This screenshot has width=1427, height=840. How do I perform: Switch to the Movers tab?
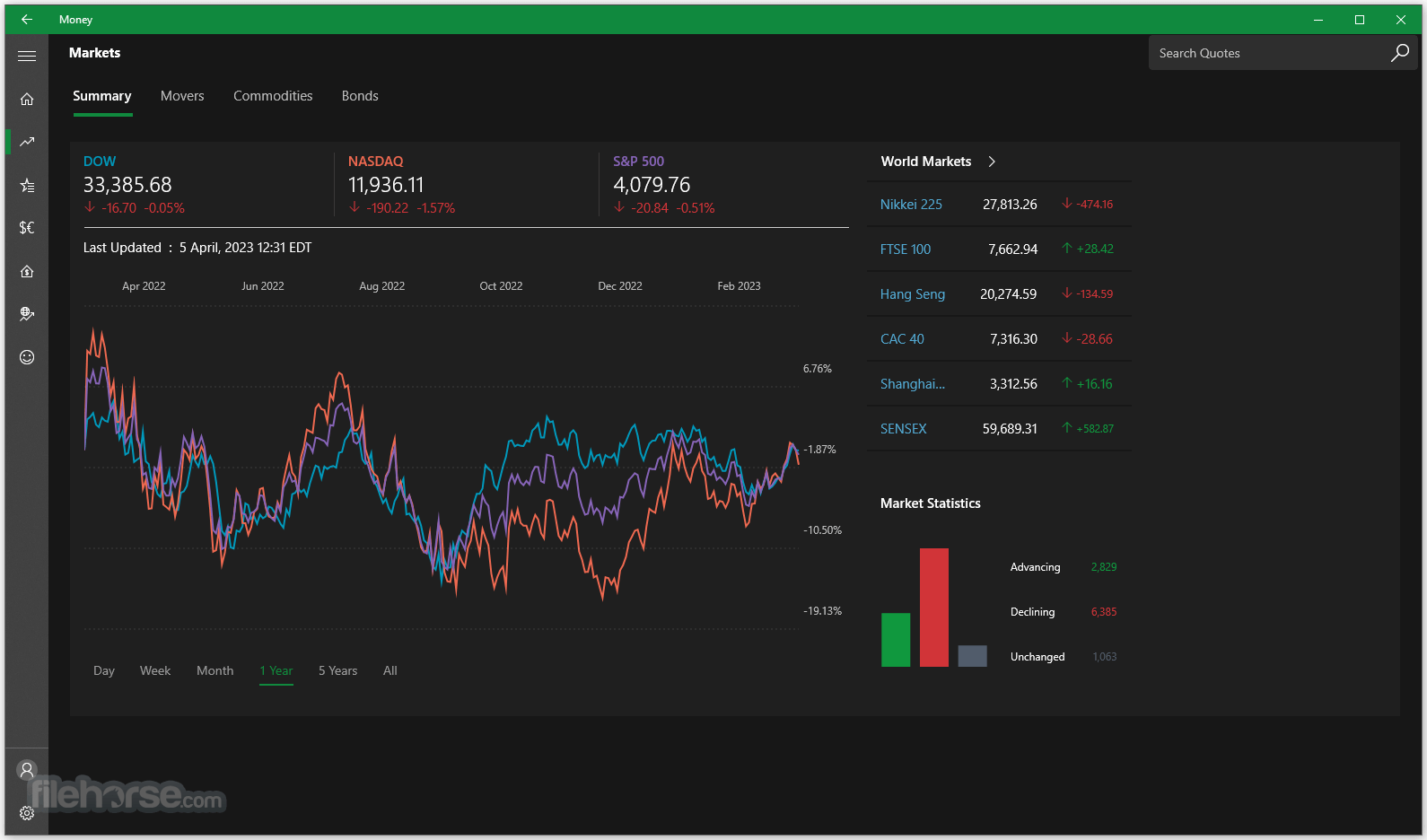182,96
